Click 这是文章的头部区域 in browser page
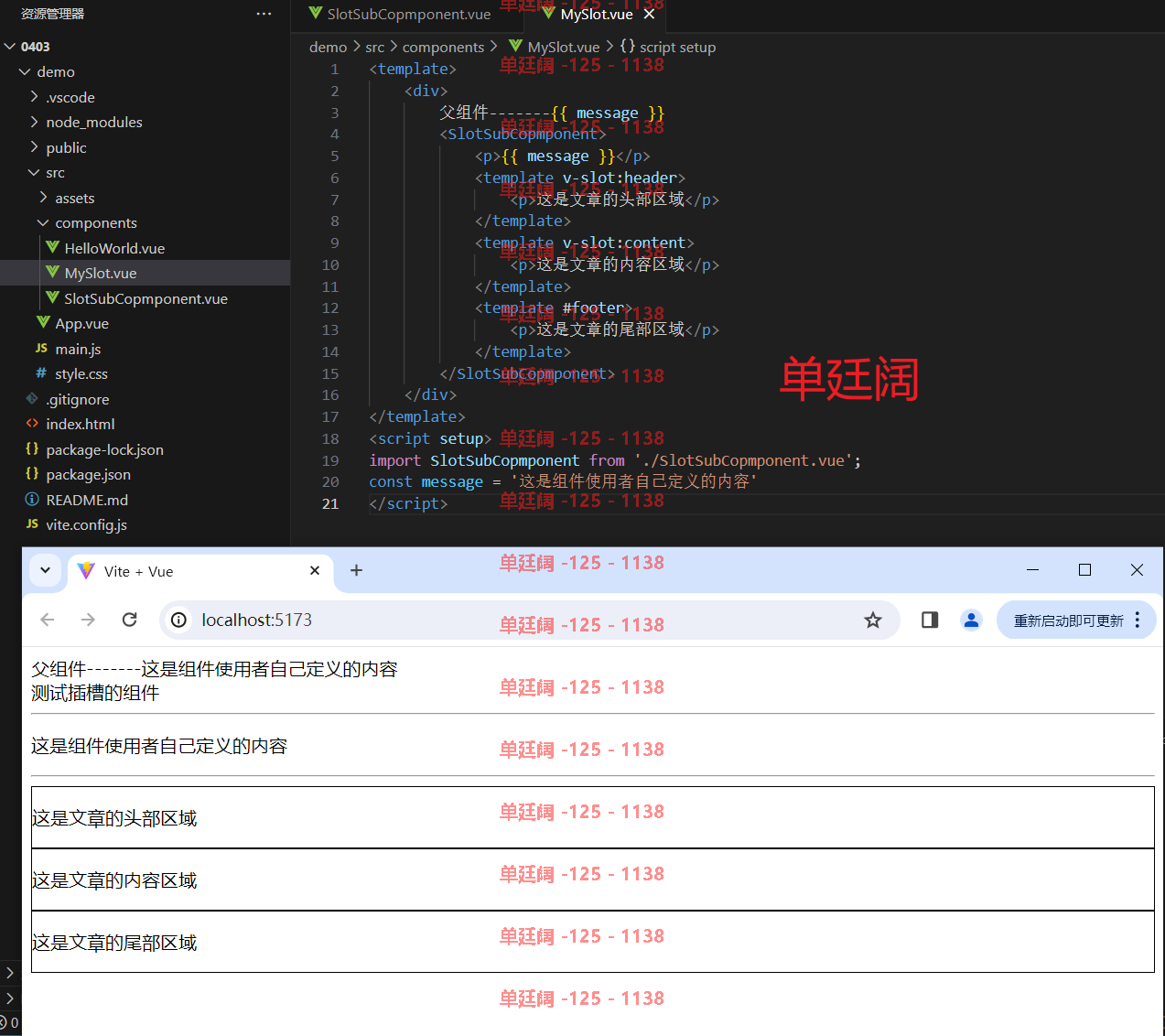The image size is (1165, 1036). point(114,818)
